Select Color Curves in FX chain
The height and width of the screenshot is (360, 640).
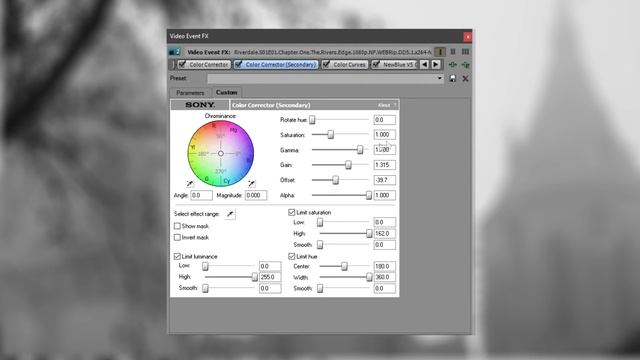tap(344, 64)
